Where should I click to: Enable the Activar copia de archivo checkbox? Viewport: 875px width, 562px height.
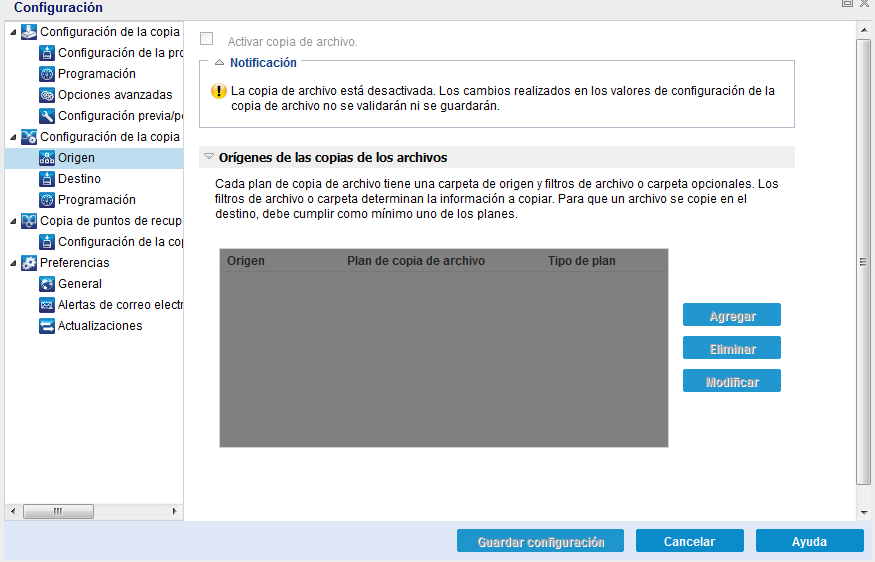pyautogui.click(x=206, y=39)
